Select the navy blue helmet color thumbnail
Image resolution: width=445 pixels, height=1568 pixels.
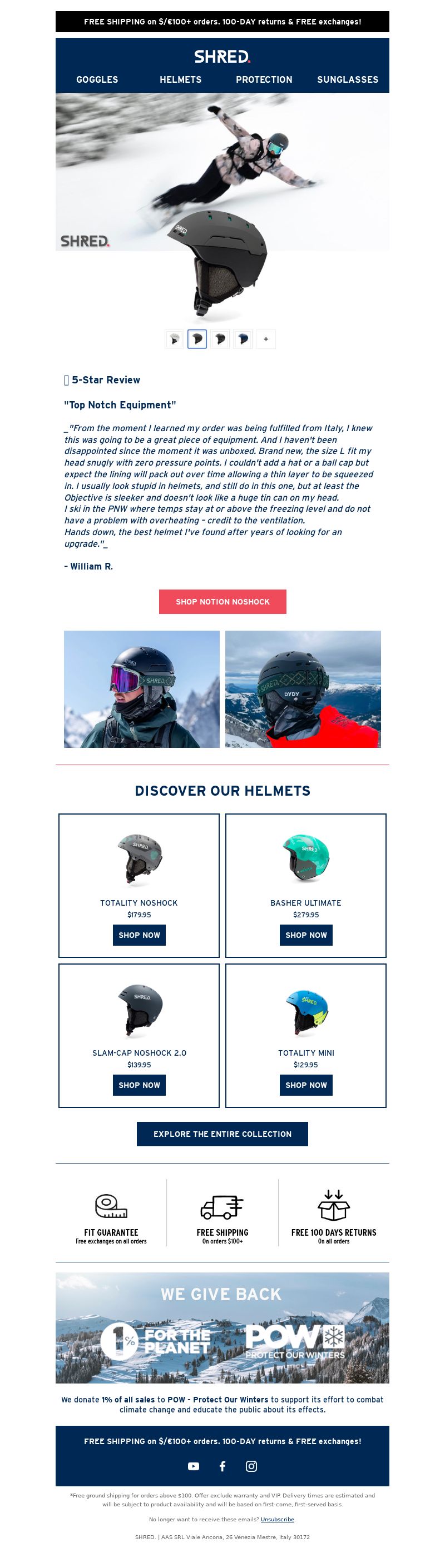[x=243, y=339]
